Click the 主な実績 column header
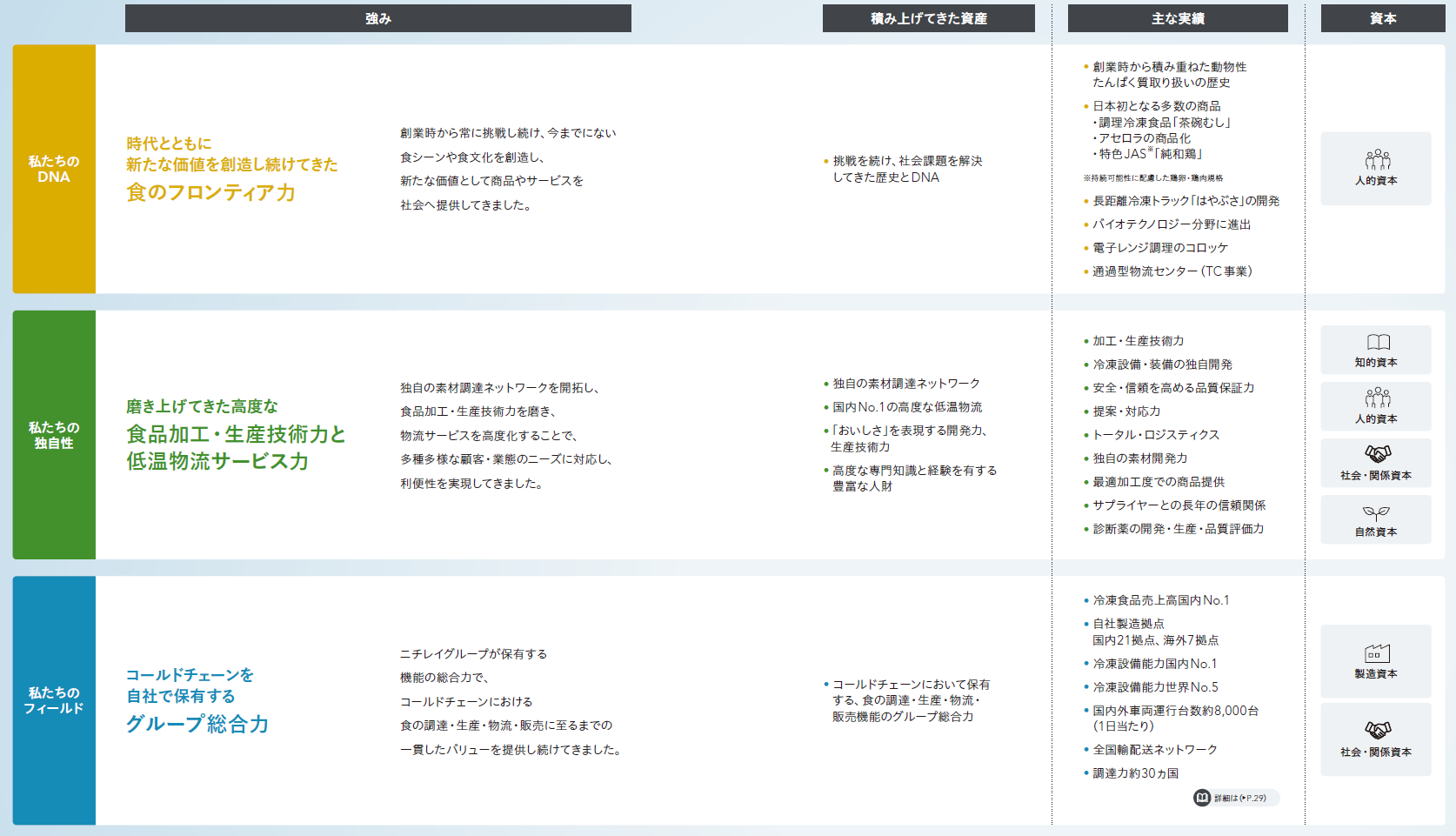1456x836 pixels. pyautogui.click(x=1178, y=18)
